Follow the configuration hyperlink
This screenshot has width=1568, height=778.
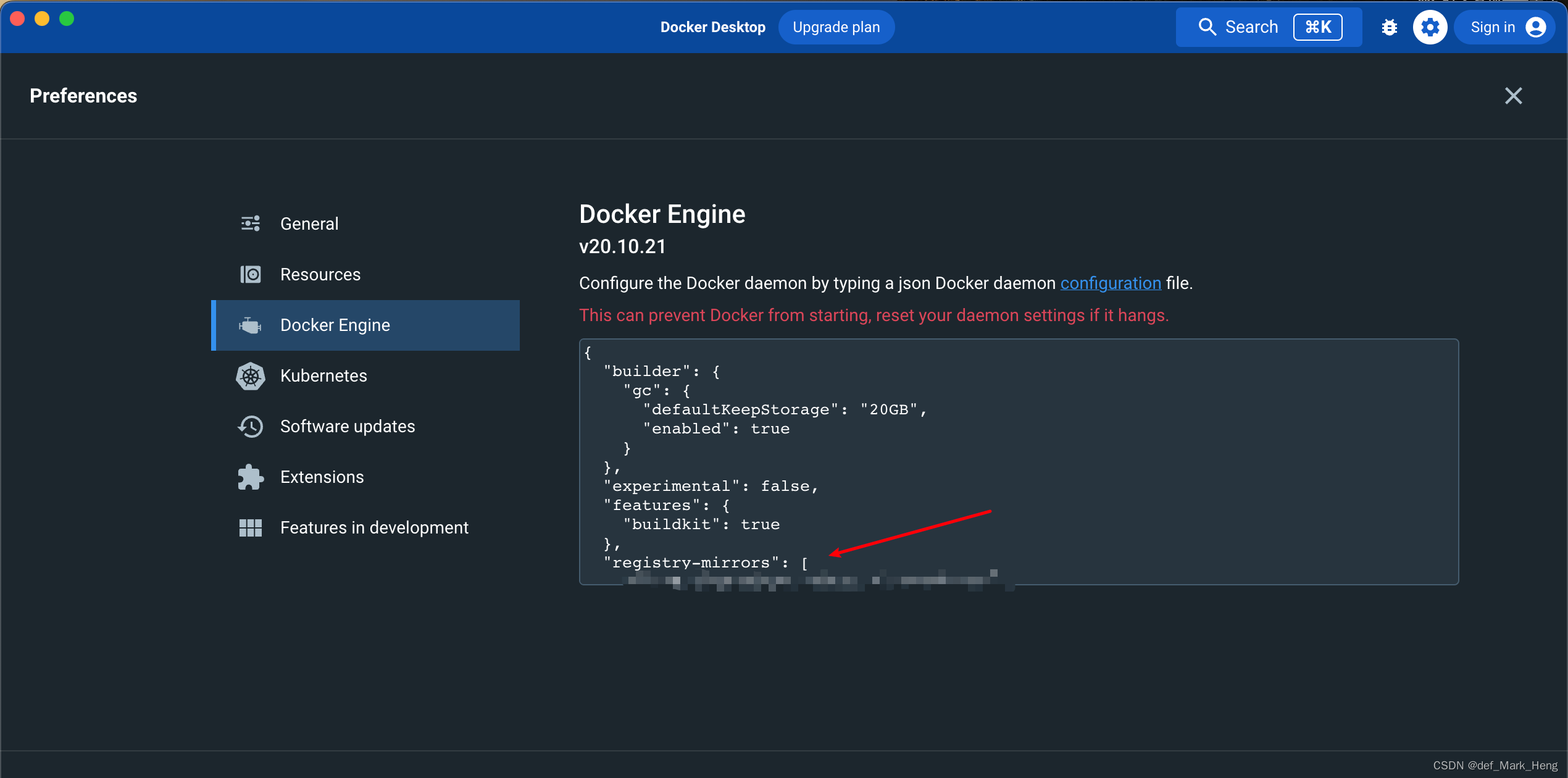point(1111,283)
